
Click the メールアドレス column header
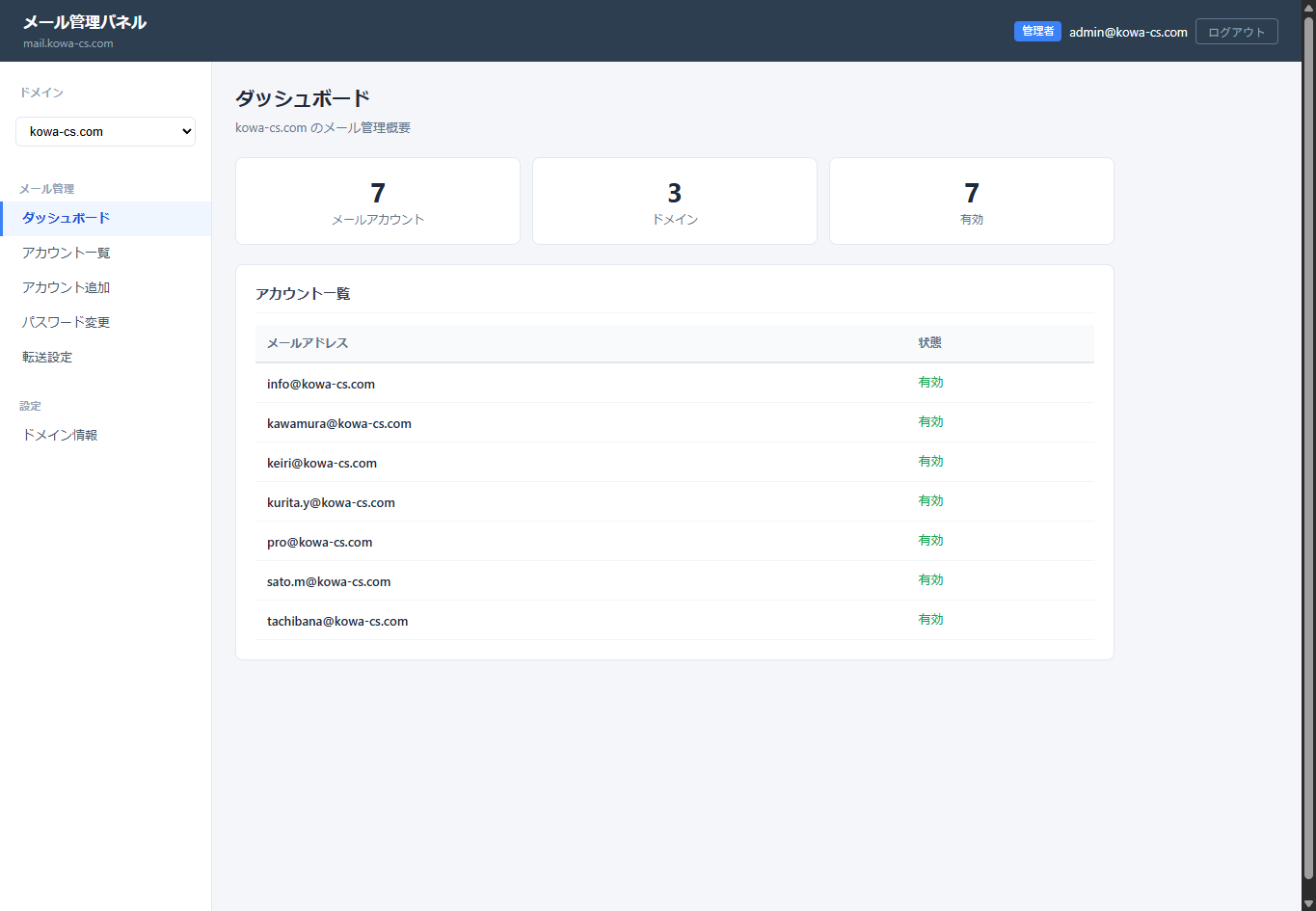tap(308, 343)
